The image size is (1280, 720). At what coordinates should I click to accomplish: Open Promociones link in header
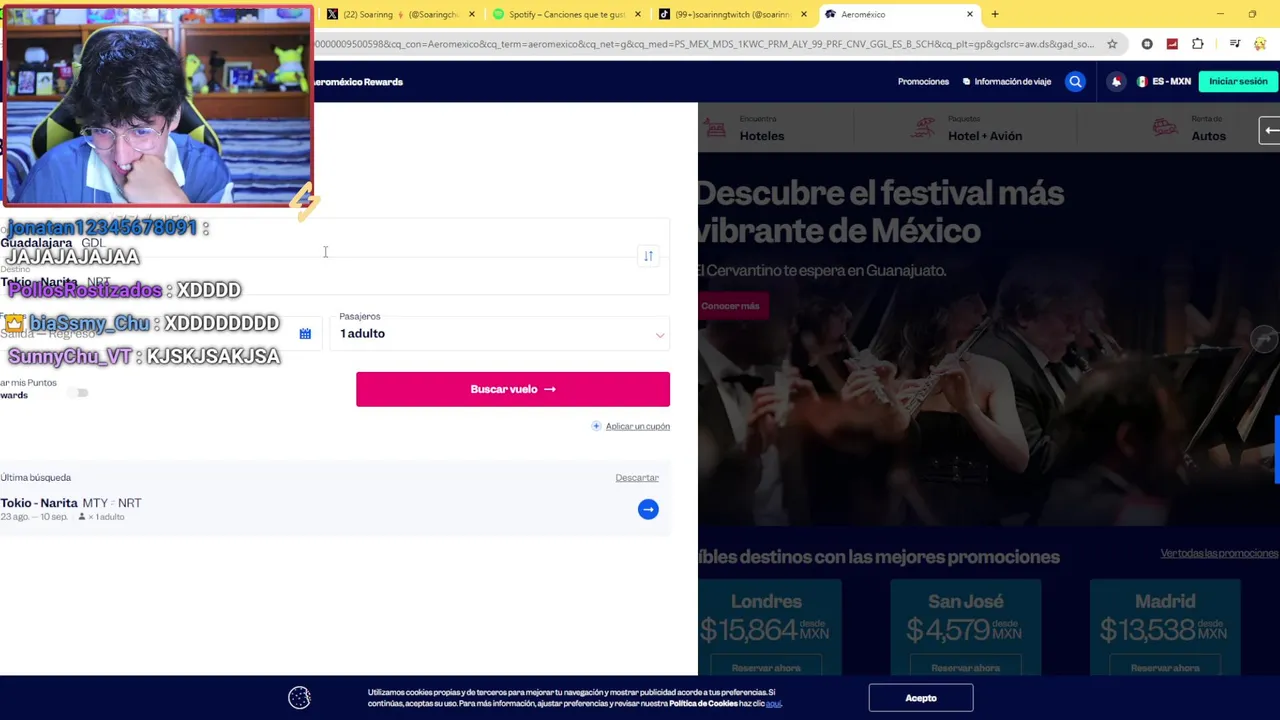[923, 82]
